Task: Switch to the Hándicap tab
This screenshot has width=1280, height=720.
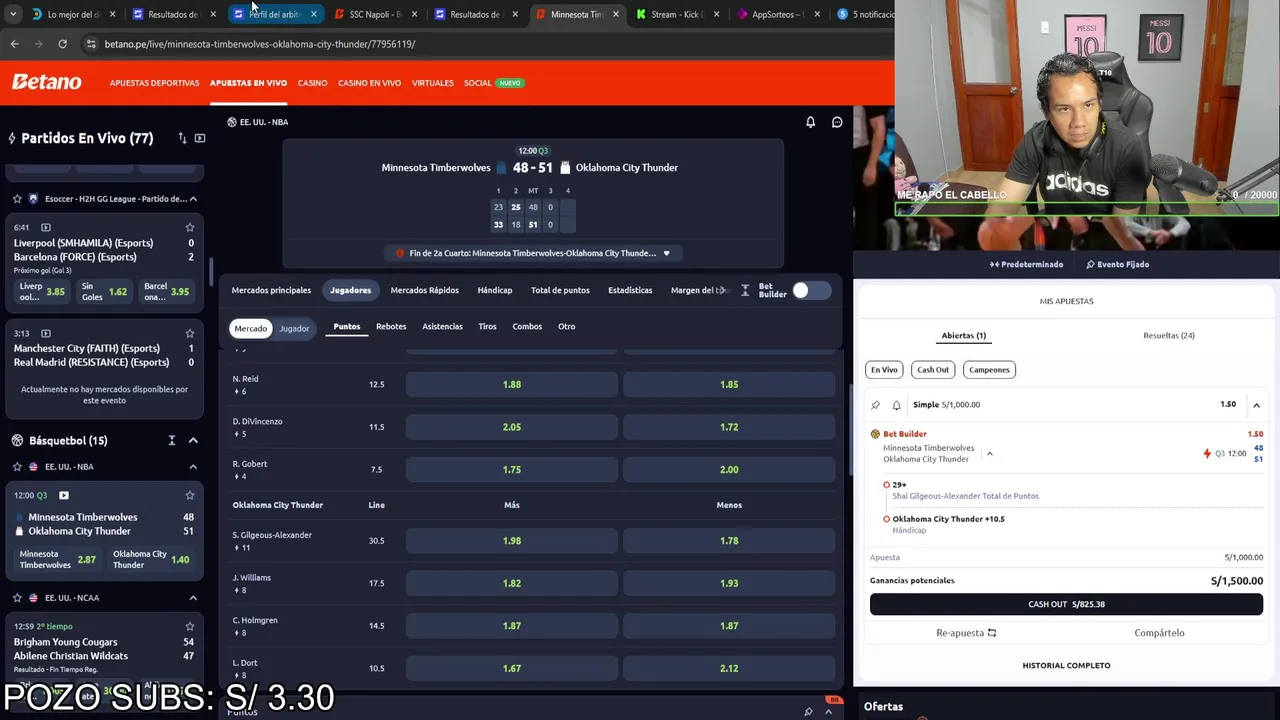Action: pos(494,290)
